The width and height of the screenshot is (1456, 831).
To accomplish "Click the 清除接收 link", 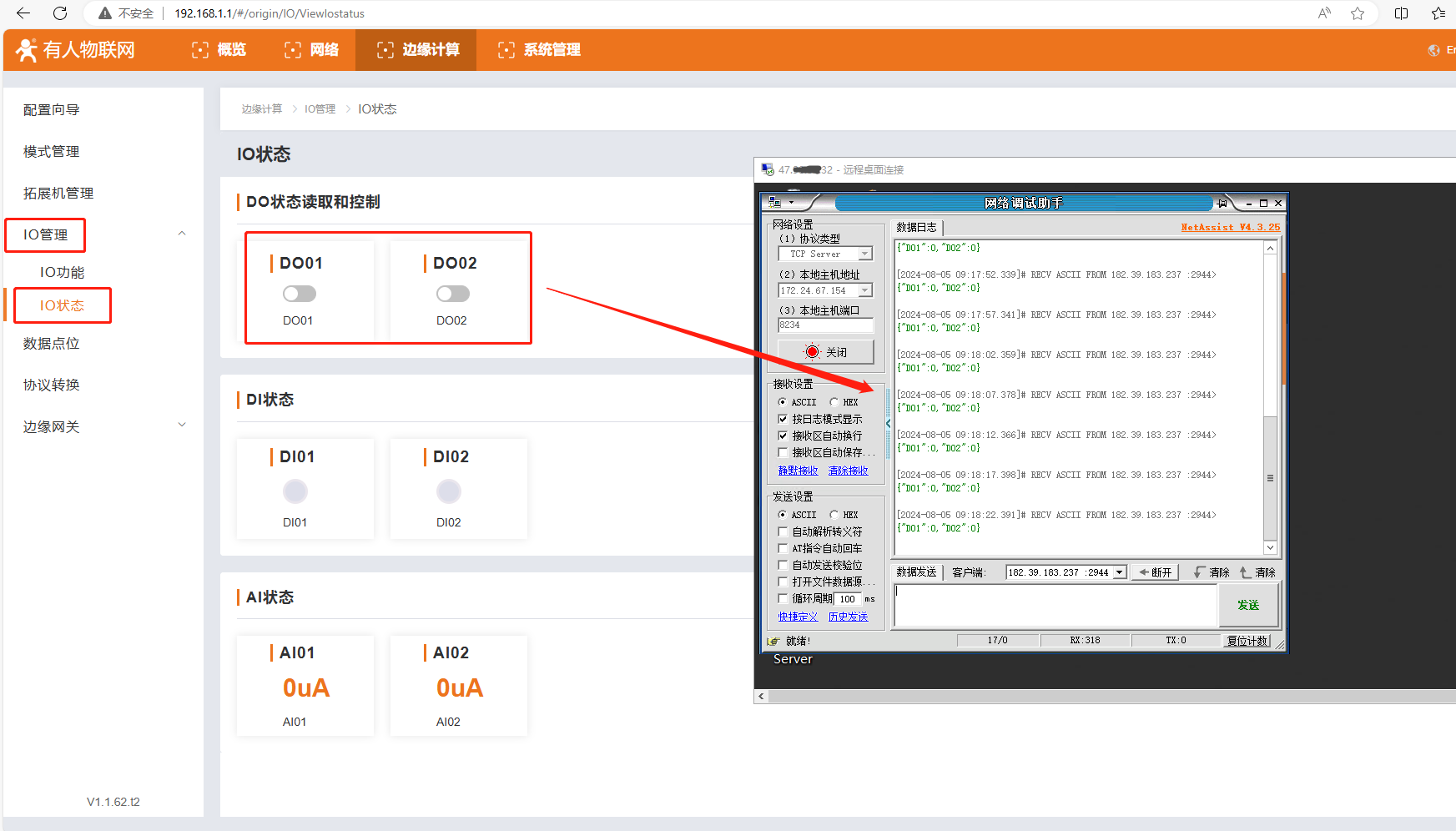I will [x=848, y=471].
